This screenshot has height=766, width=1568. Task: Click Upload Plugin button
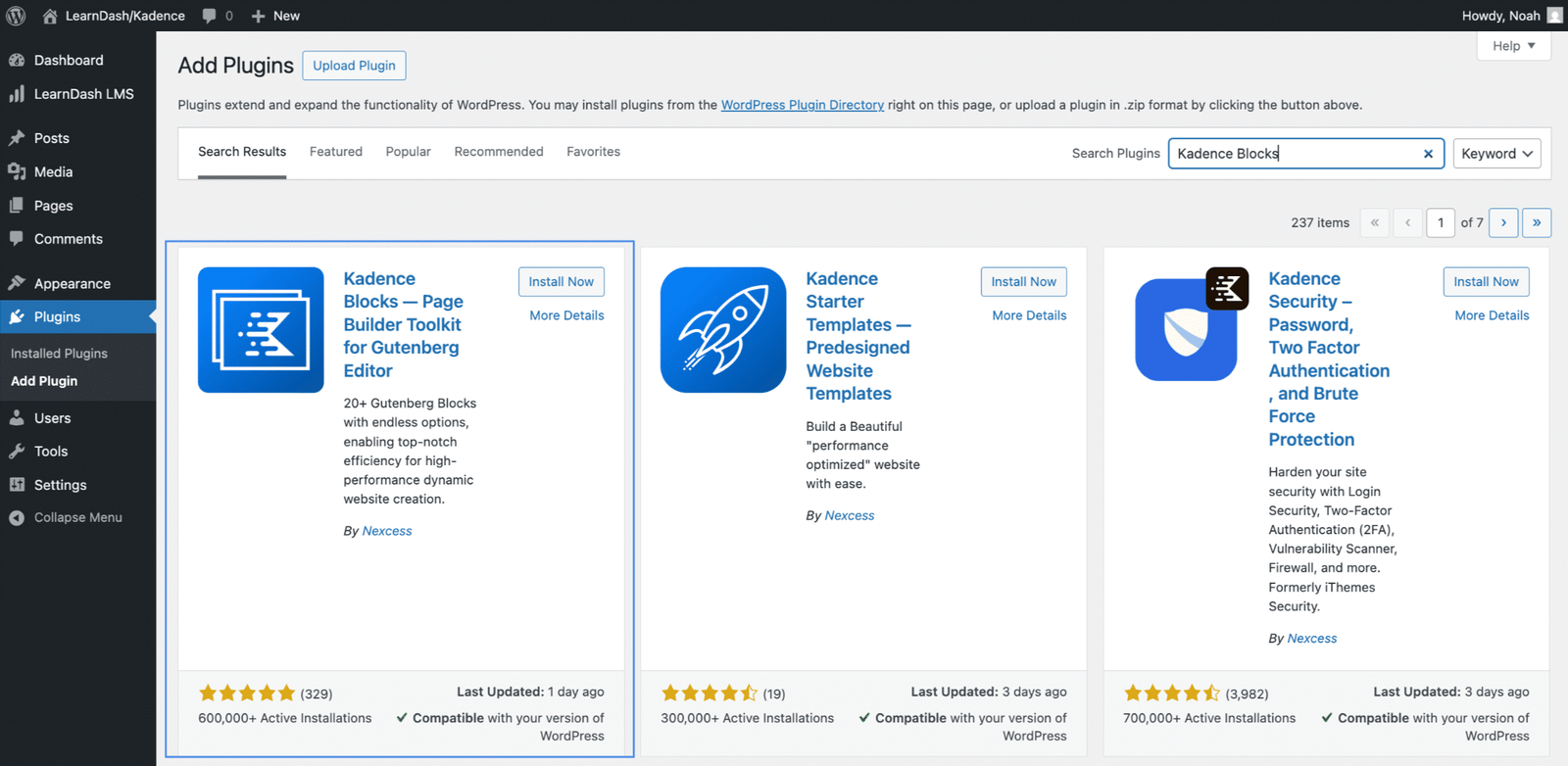354,66
